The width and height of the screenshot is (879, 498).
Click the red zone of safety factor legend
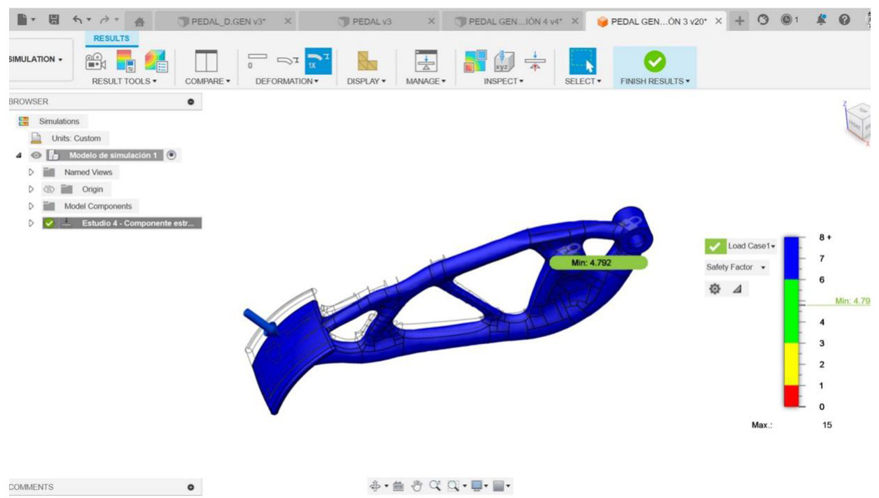pos(791,396)
